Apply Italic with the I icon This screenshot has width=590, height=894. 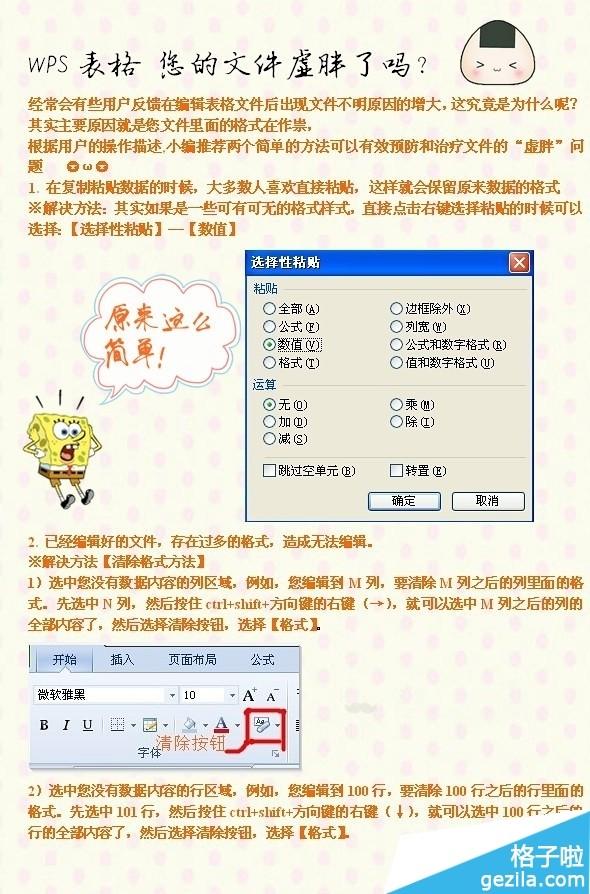point(66,725)
